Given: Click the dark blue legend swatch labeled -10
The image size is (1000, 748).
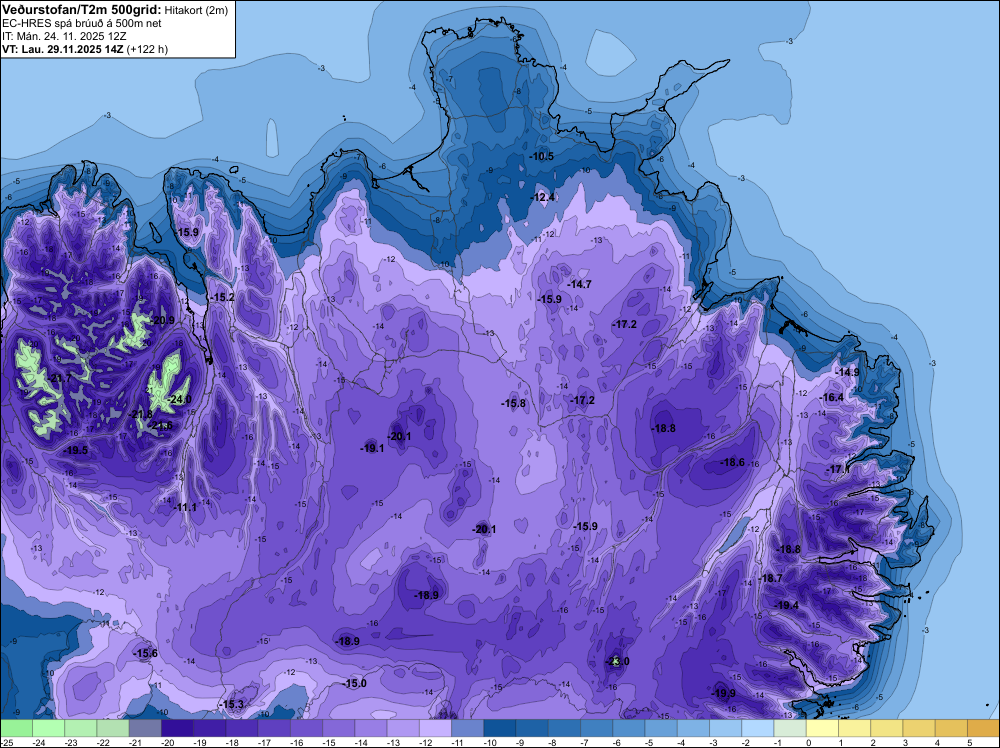Looking at the screenshot, I should click(x=499, y=728).
